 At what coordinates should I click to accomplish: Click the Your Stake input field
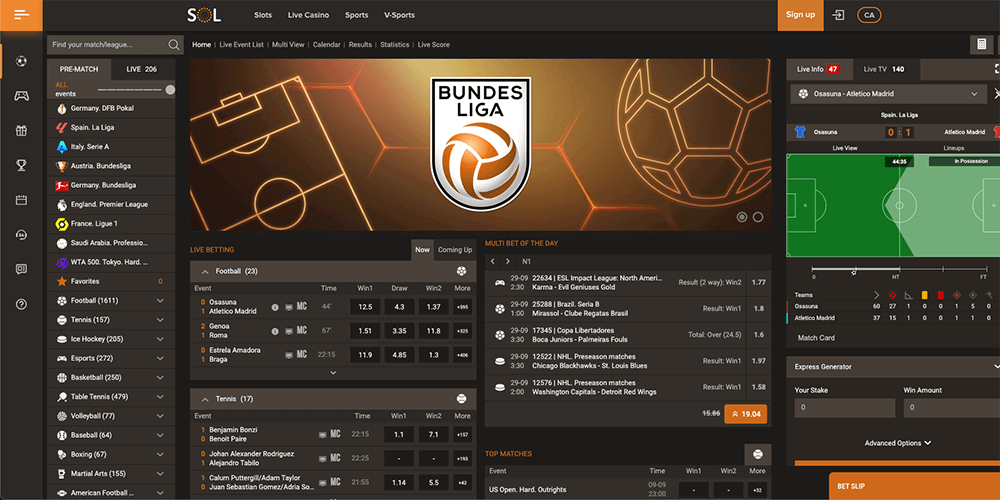(844, 408)
